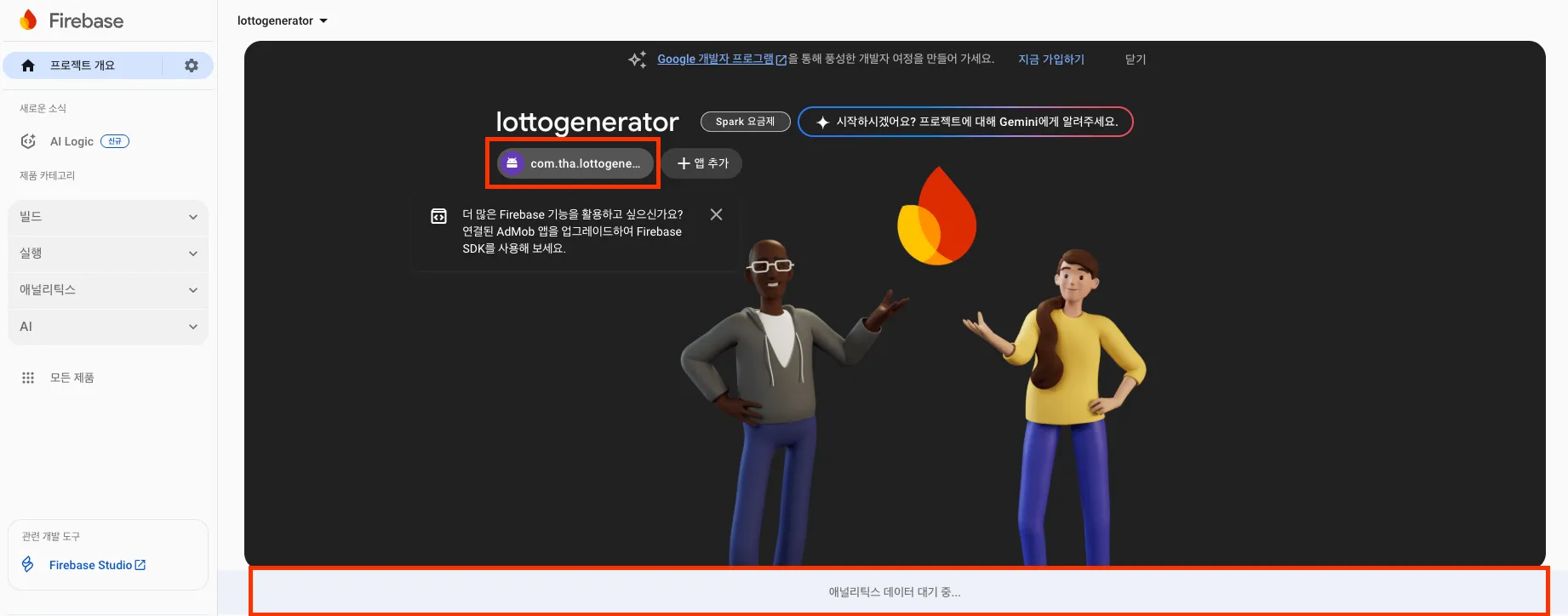Click the plus icon in 앱 추가

click(x=684, y=163)
